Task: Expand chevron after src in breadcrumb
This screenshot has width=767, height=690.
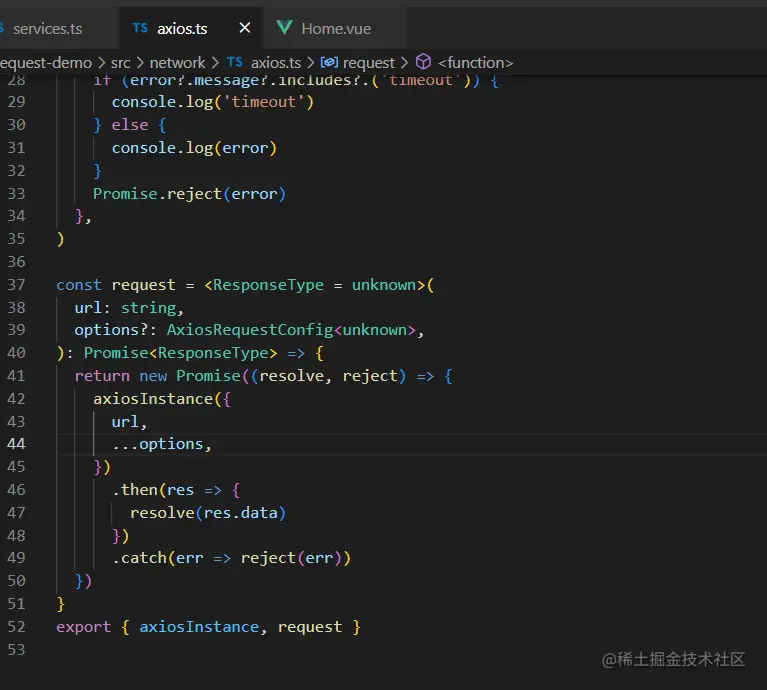Action: pos(140,63)
